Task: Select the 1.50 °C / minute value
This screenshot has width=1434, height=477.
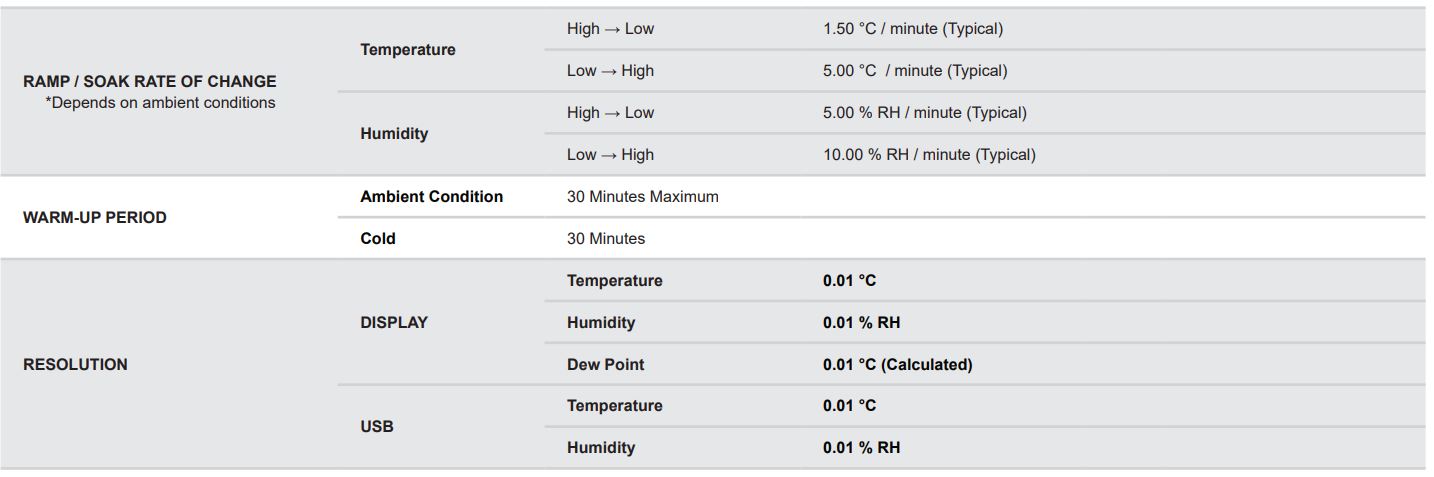Action: pyautogui.click(x=913, y=29)
